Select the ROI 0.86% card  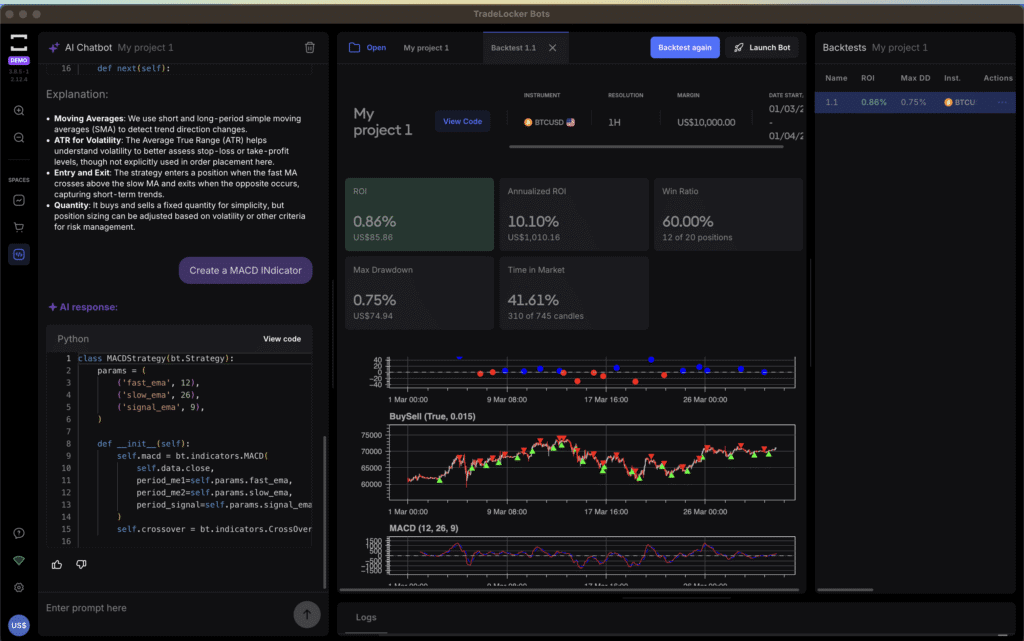419,214
